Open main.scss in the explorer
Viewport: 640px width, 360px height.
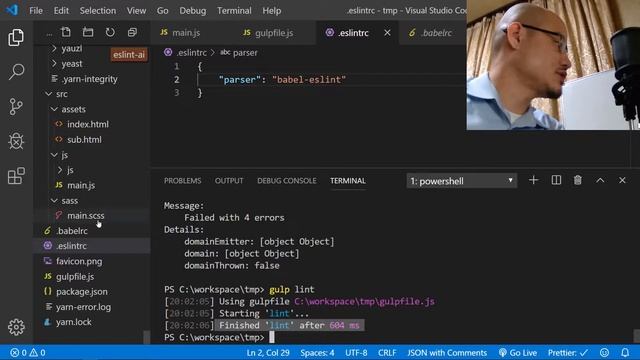coord(86,216)
